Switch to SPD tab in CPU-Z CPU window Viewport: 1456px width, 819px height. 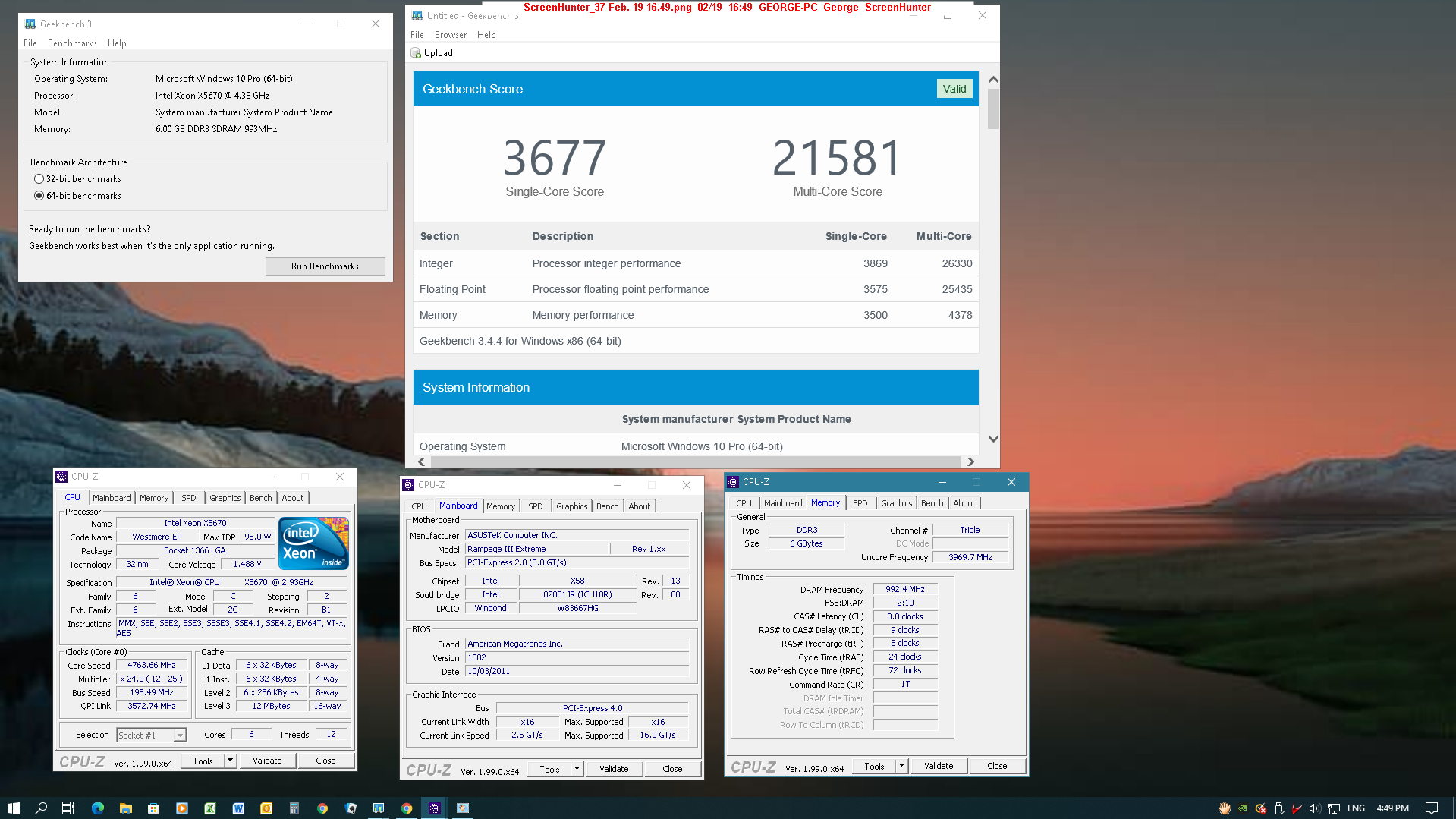[x=189, y=498]
